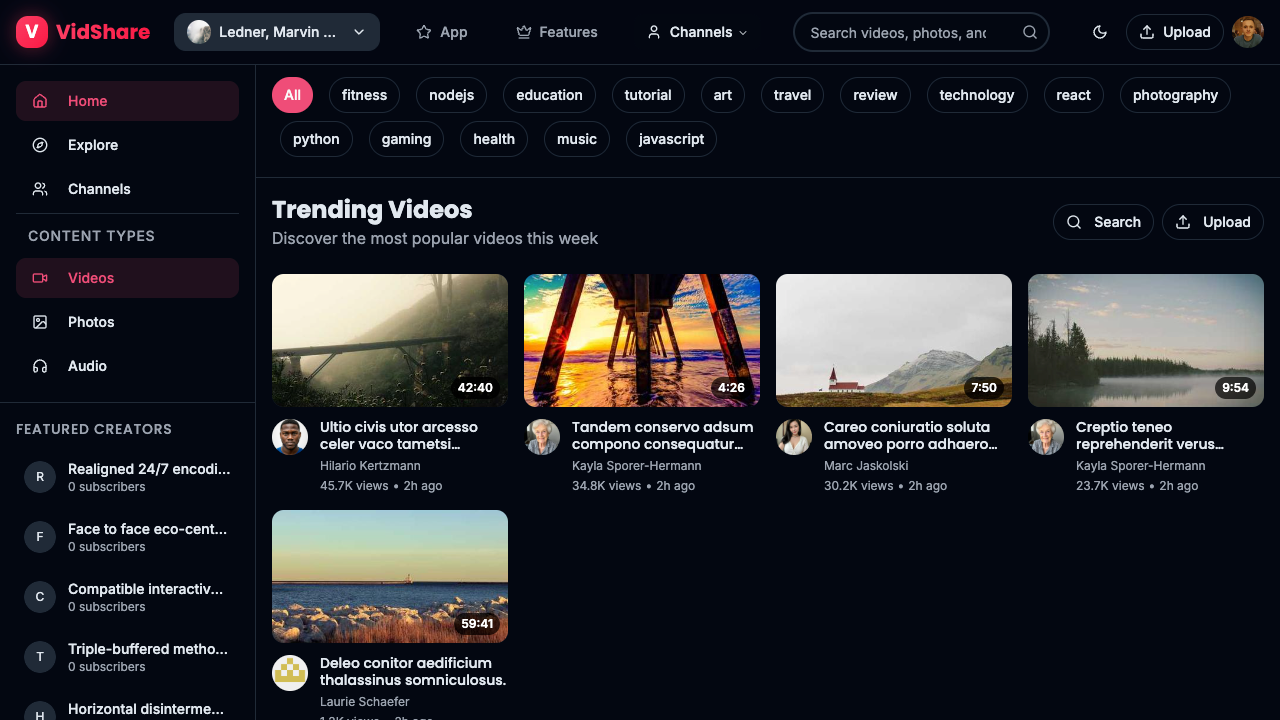Open the foggy bridge video thumbnail

tap(390, 340)
